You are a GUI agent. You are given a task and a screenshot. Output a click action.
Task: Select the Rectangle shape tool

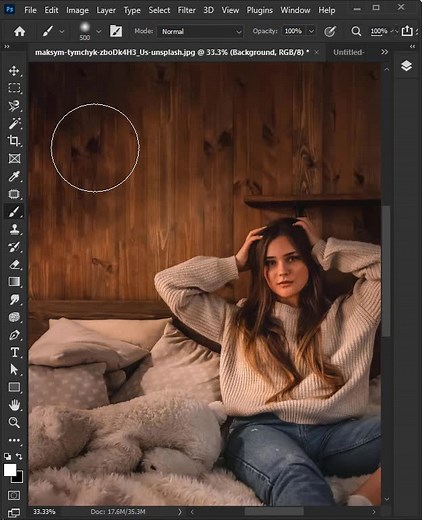14,387
